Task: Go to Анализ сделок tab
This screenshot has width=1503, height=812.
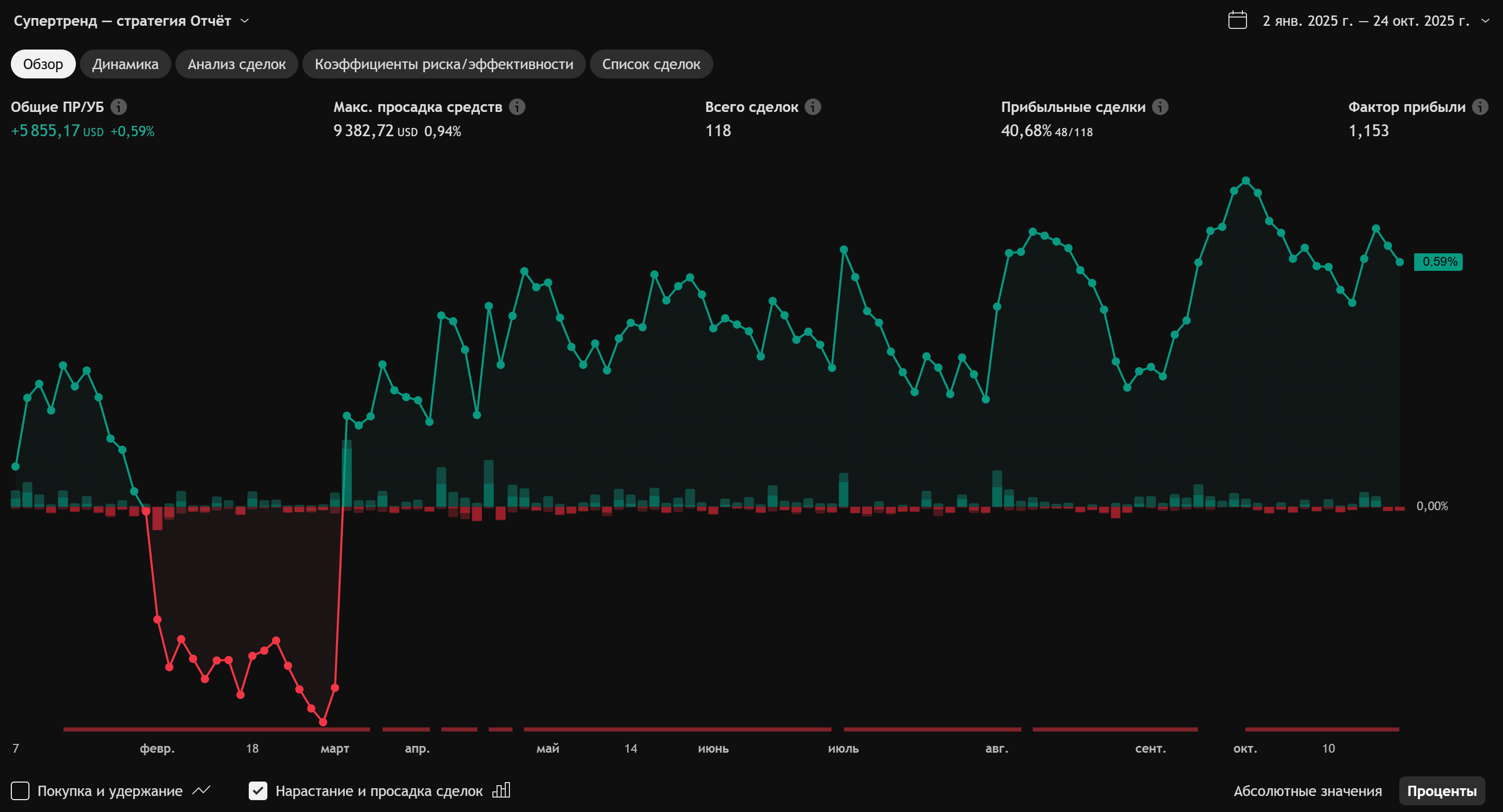Action: click(x=236, y=64)
